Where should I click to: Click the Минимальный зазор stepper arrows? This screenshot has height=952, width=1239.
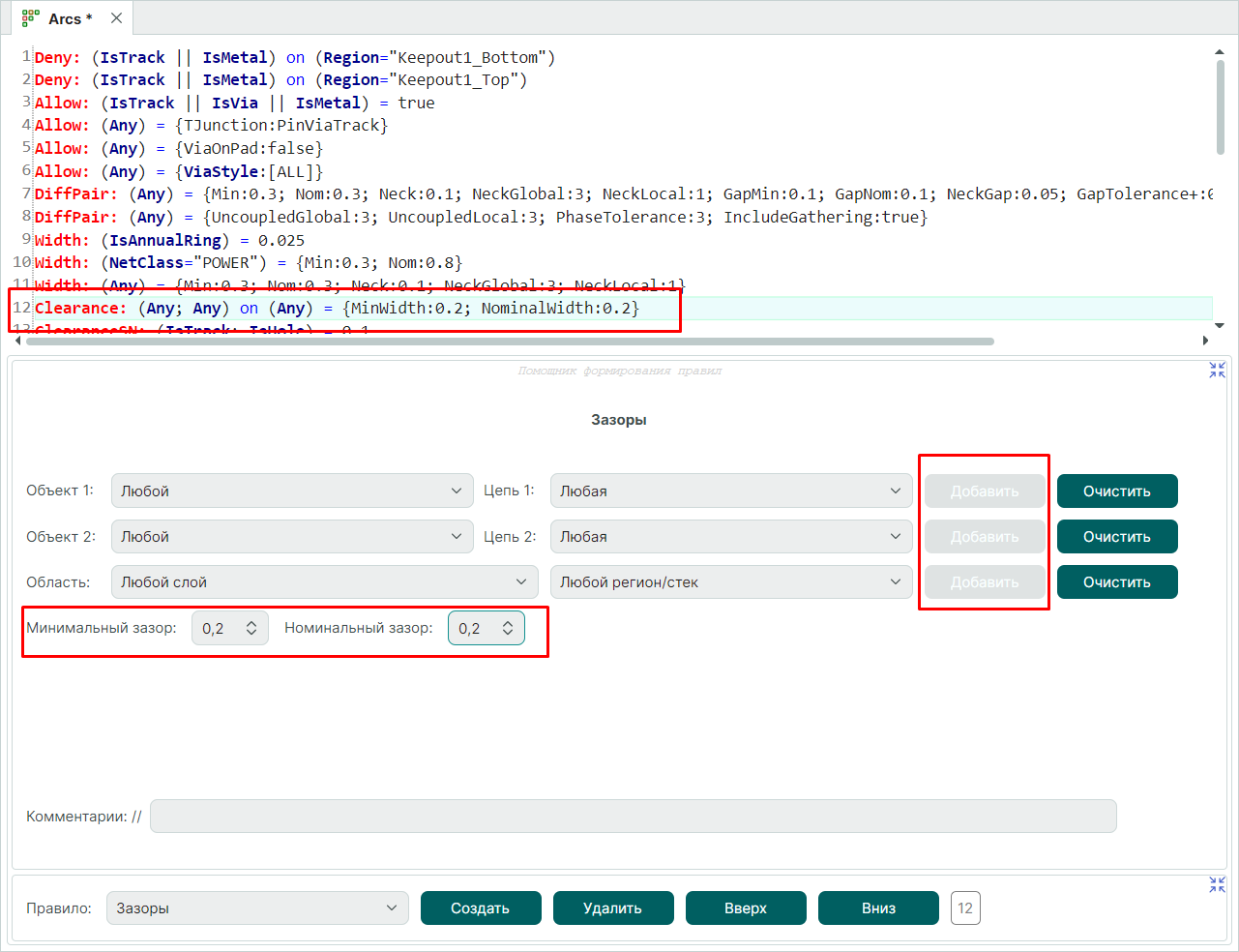tap(251, 628)
